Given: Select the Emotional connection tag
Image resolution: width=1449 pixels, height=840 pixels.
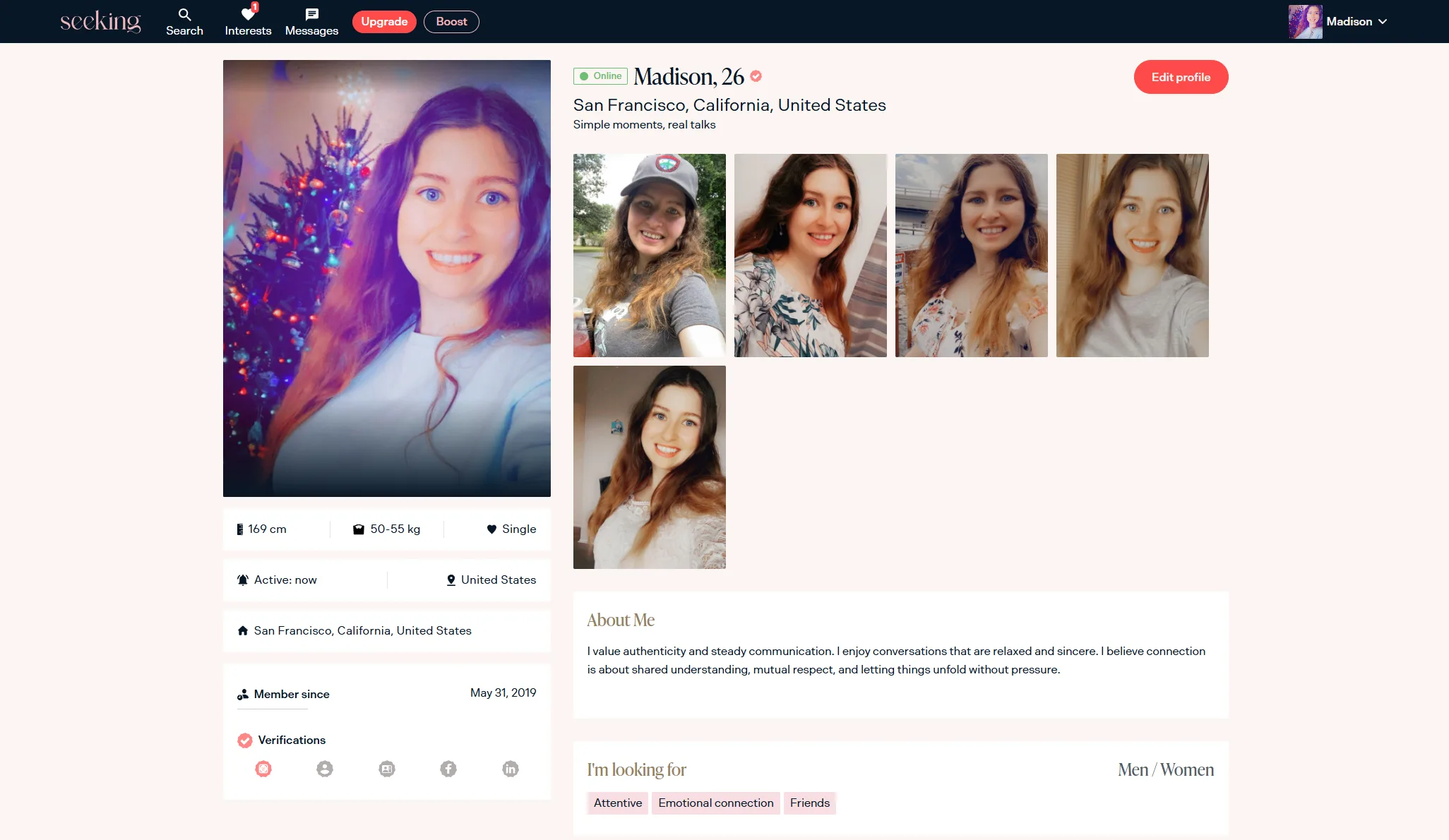Looking at the screenshot, I should 715,803.
